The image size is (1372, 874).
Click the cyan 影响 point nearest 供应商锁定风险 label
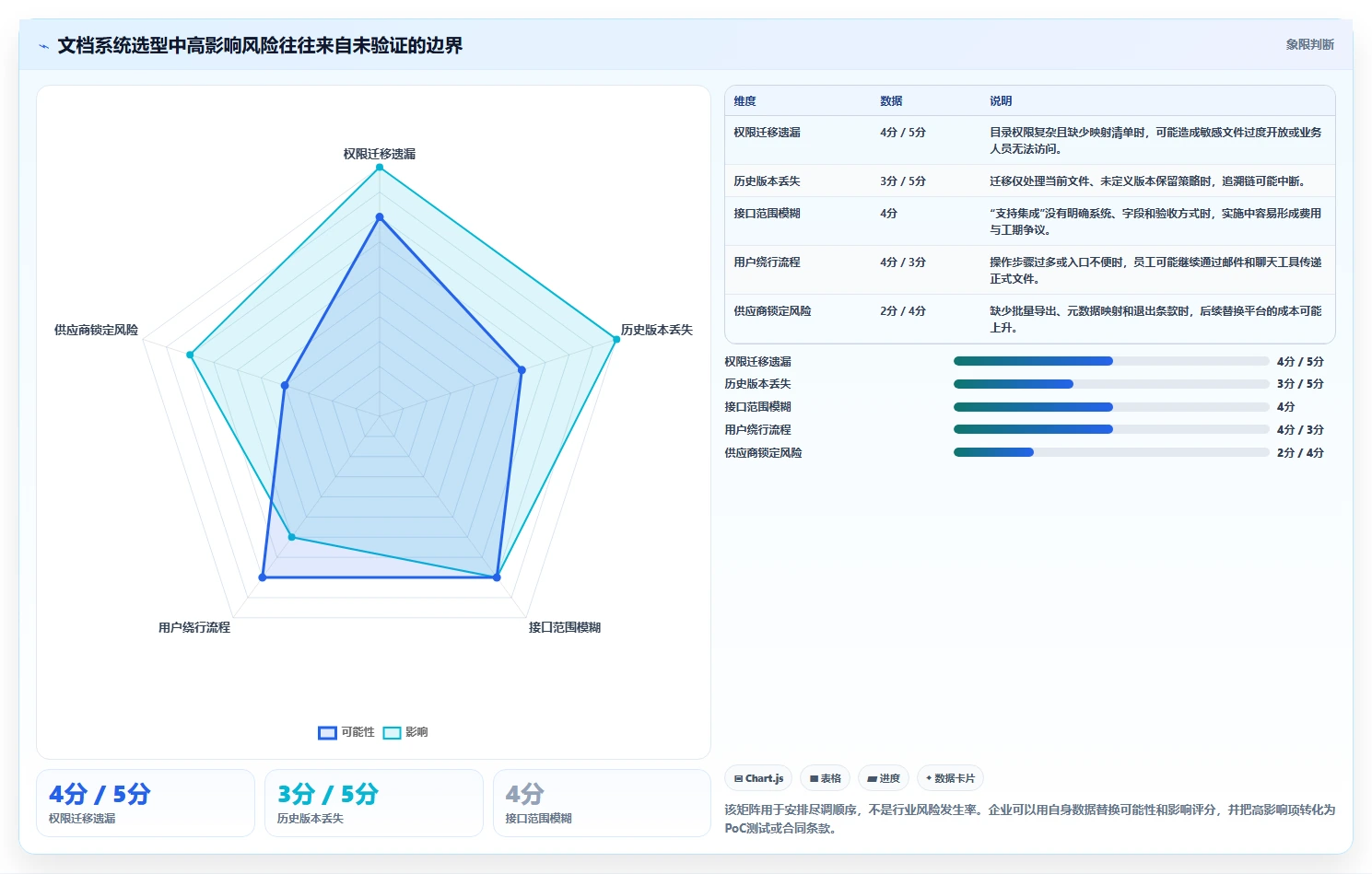190,355
